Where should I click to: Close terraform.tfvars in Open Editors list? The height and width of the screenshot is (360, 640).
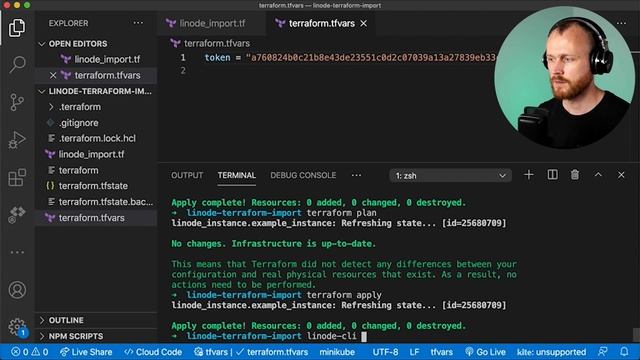click(53, 75)
